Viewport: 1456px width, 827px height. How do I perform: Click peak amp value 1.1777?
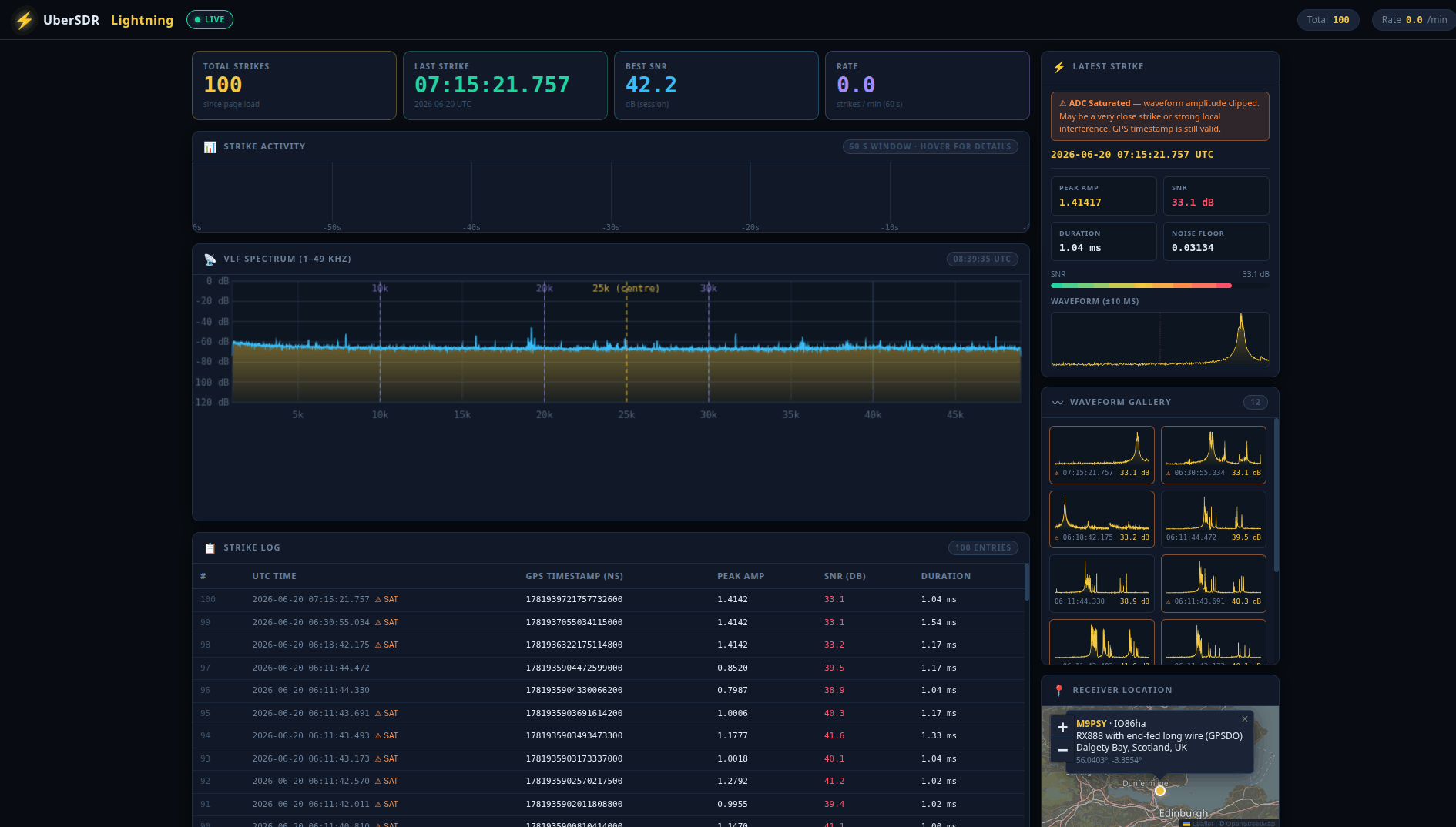pos(732,735)
